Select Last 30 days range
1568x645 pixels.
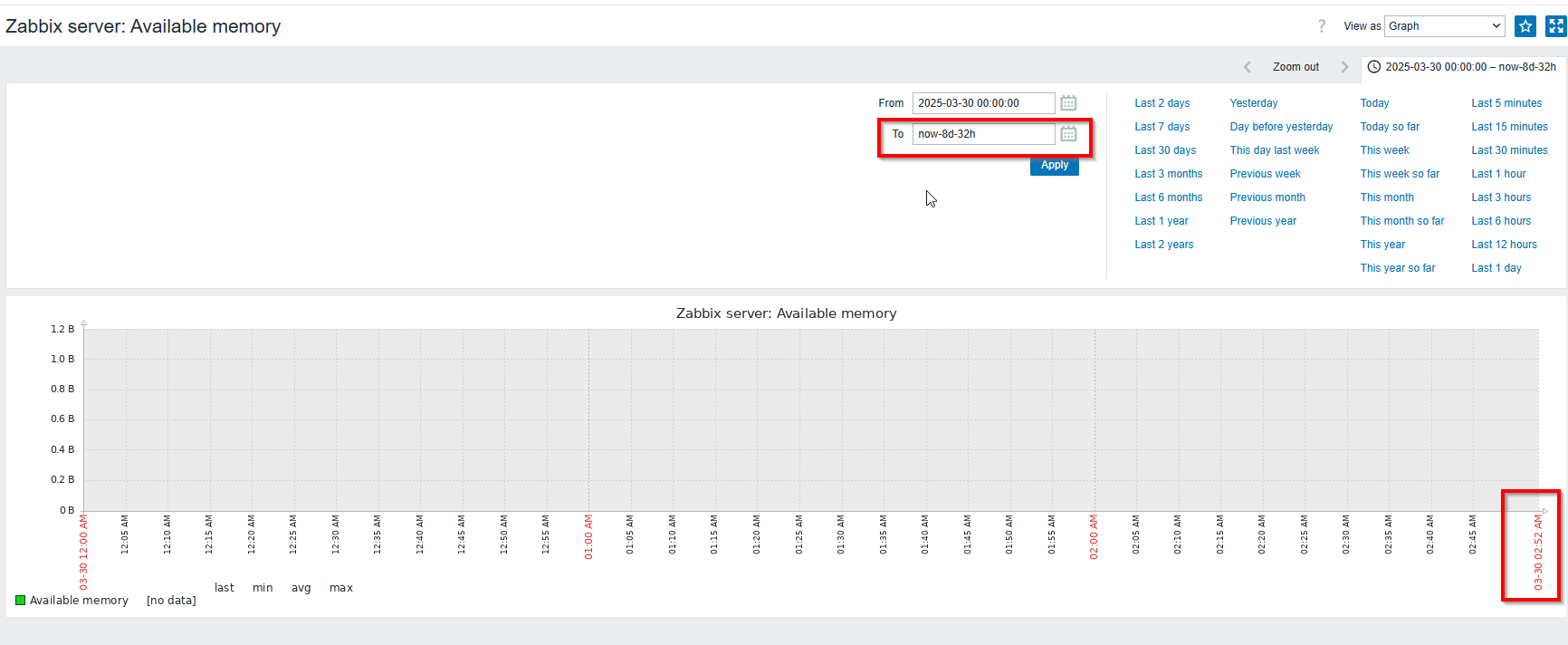(1165, 150)
